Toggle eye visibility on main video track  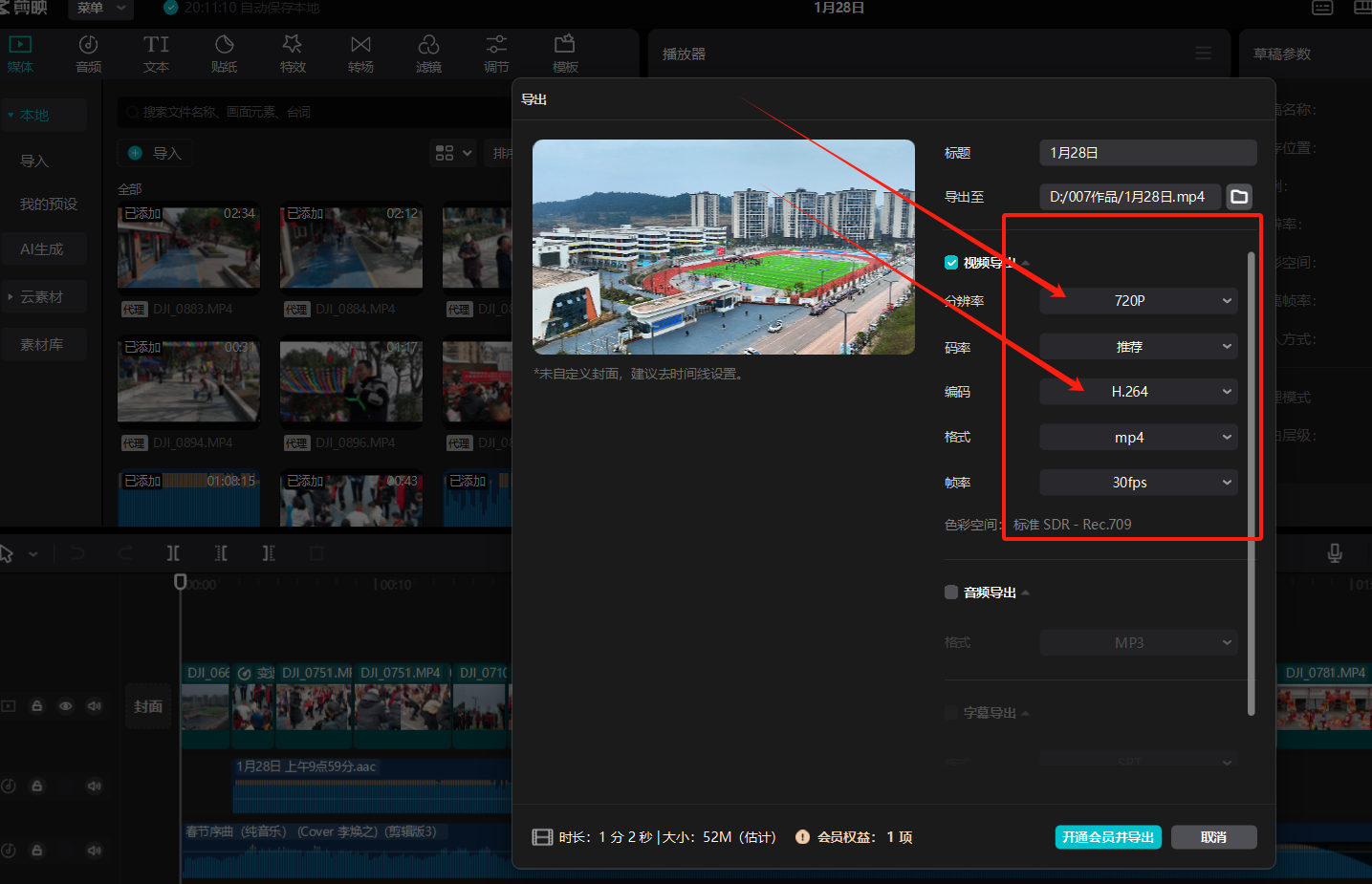(66, 706)
